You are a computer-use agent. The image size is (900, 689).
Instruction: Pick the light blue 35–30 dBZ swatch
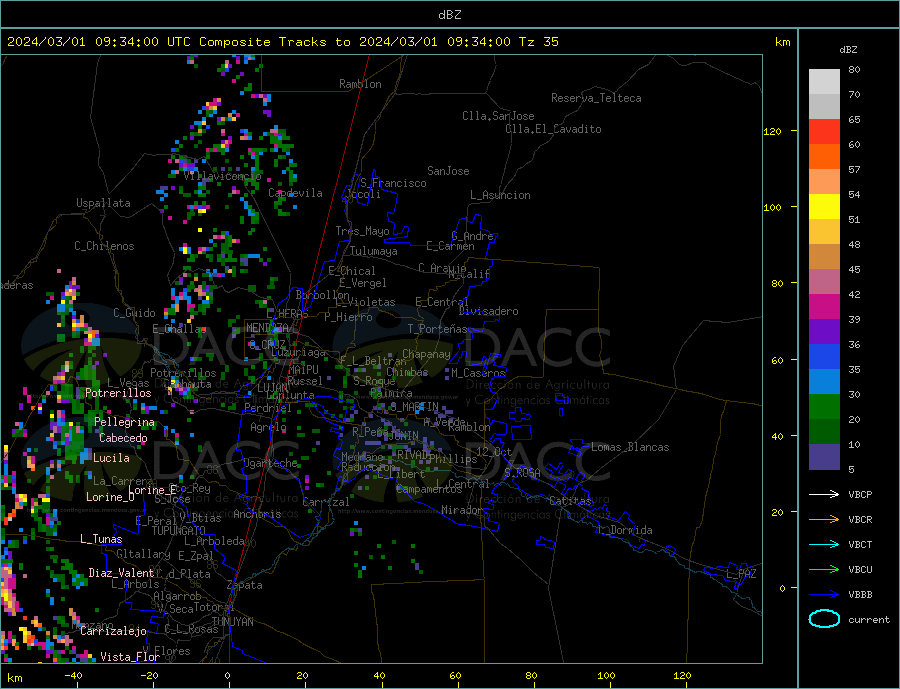pyautogui.click(x=824, y=382)
